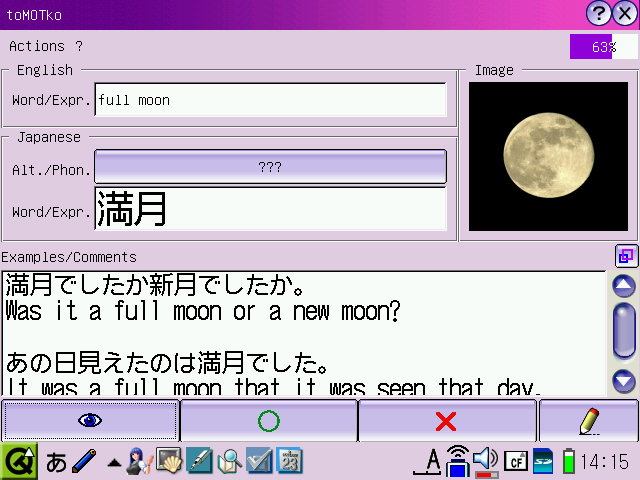
Task: Mark the answer wrong with red X
Action: coord(446,421)
